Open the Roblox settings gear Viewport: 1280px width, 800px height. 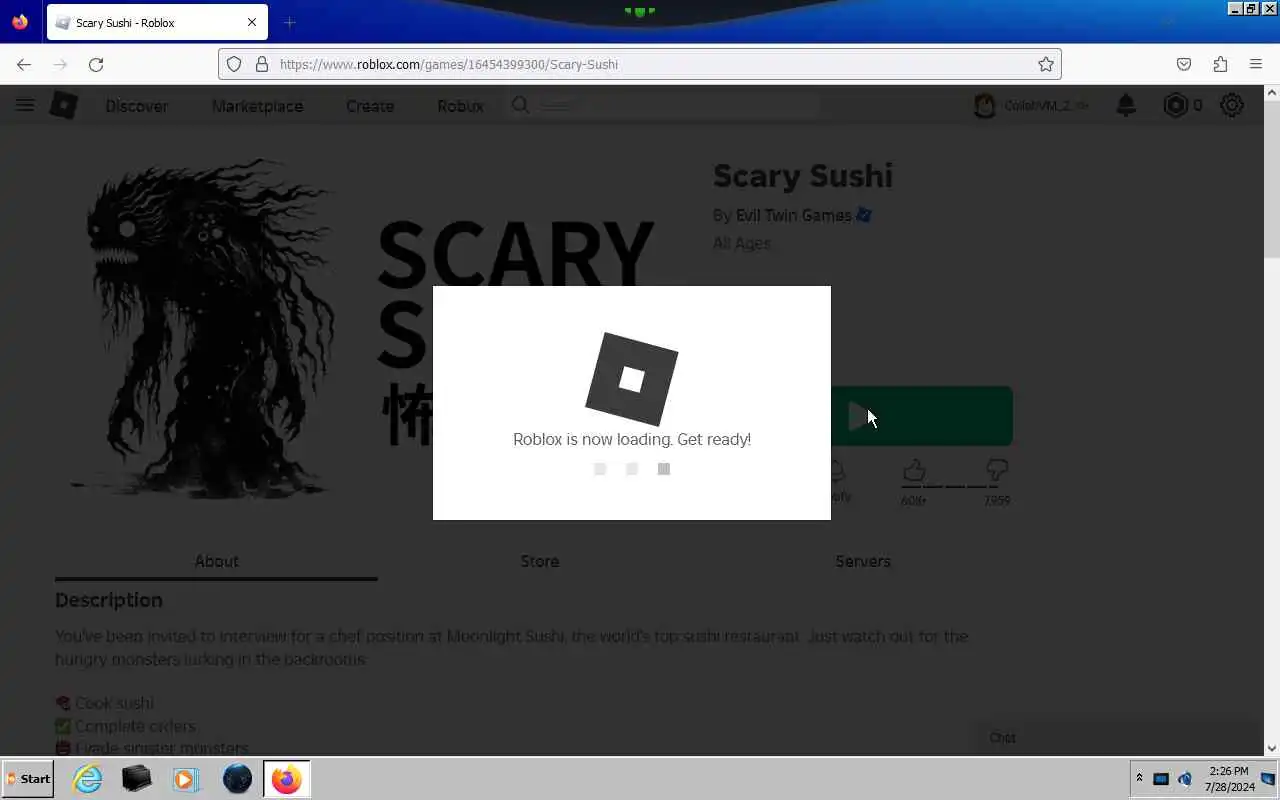click(x=1232, y=105)
